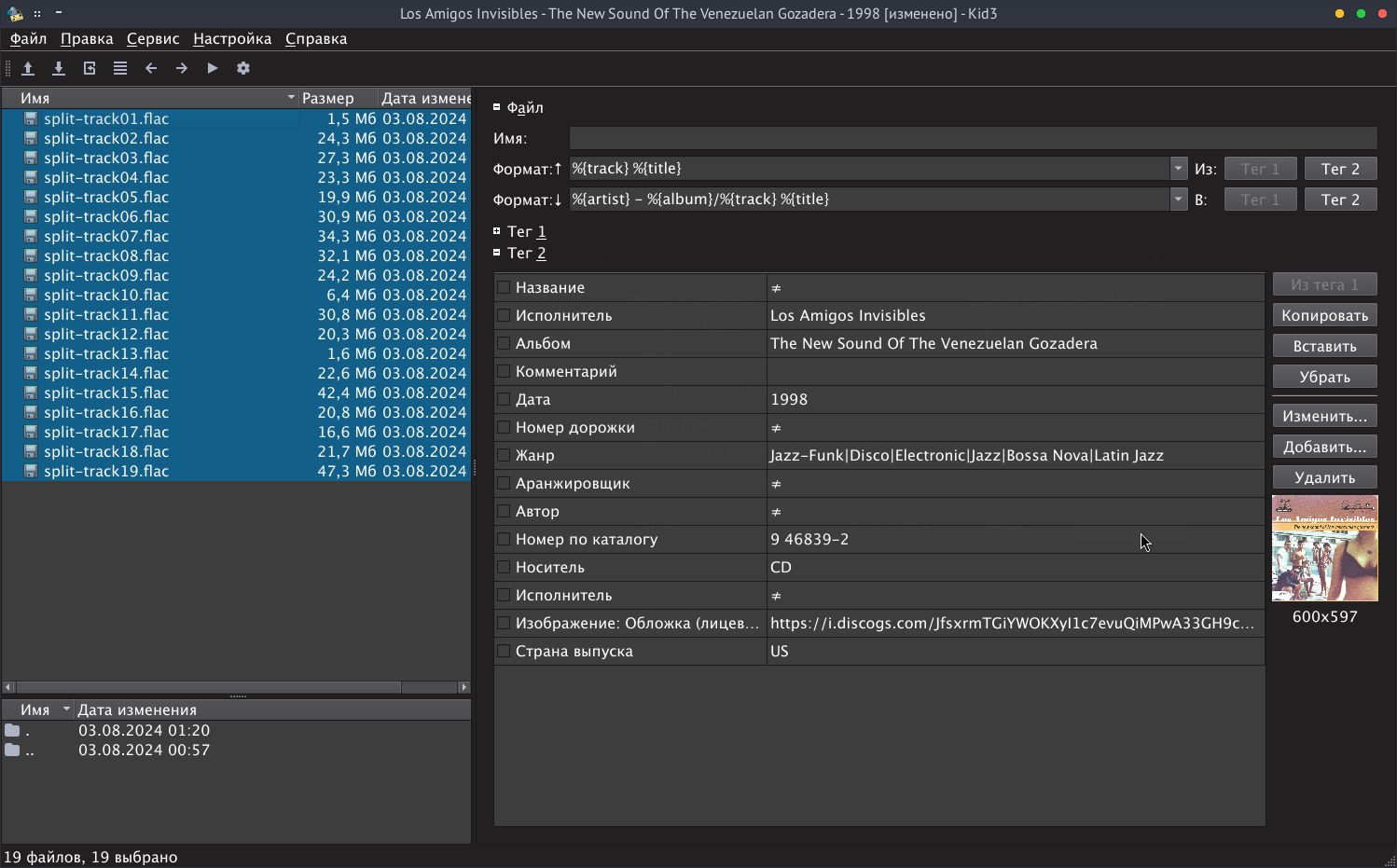Click the Удалить button
Image resolution: width=1397 pixels, height=868 pixels.
(1324, 477)
